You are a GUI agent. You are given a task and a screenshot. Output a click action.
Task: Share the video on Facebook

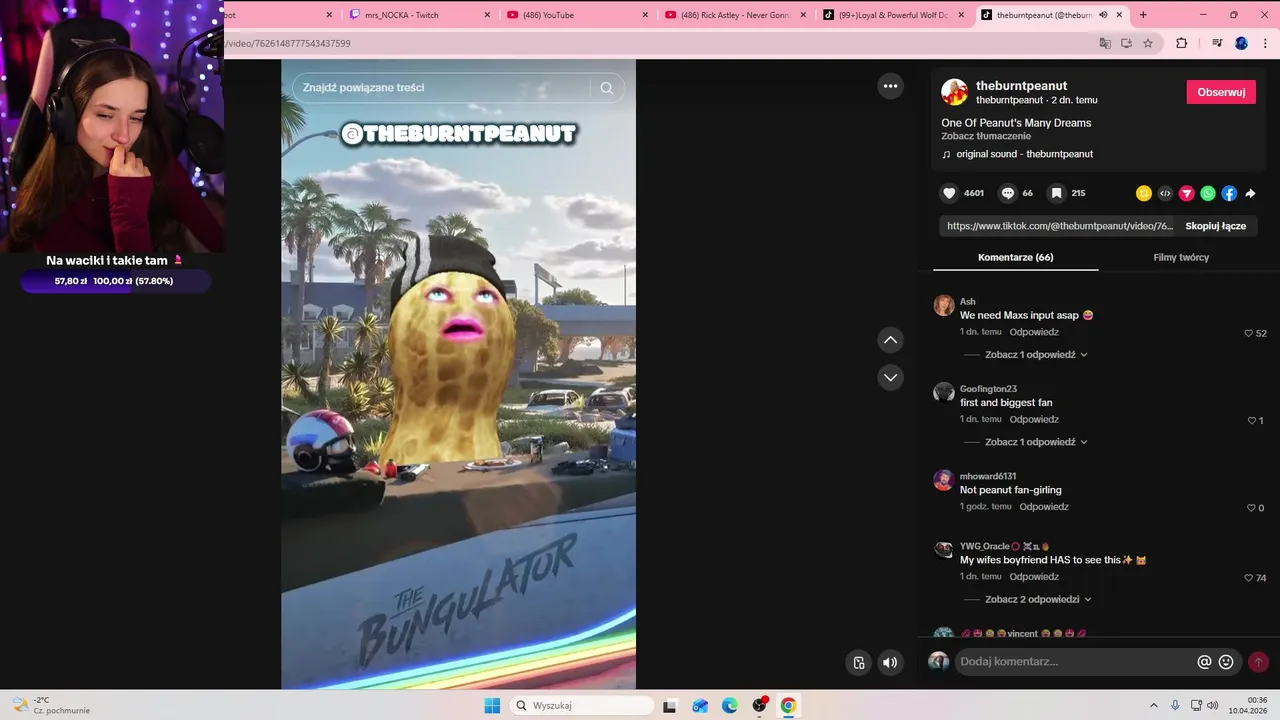(x=1229, y=193)
